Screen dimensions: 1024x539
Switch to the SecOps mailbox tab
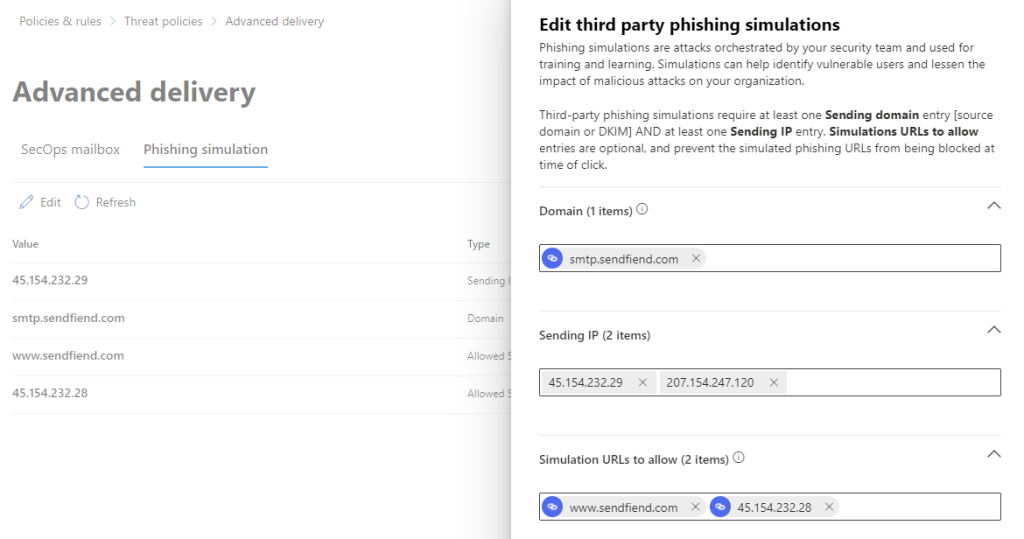tap(70, 149)
